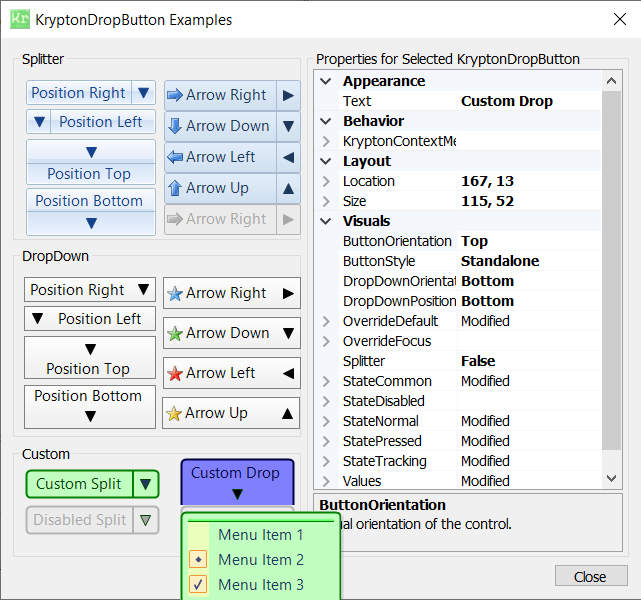The width and height of the screenshot is (641, 600).
Task: Click the blue up-arrow icon on Splitter Arrow Up
Action: pos(175,188)
